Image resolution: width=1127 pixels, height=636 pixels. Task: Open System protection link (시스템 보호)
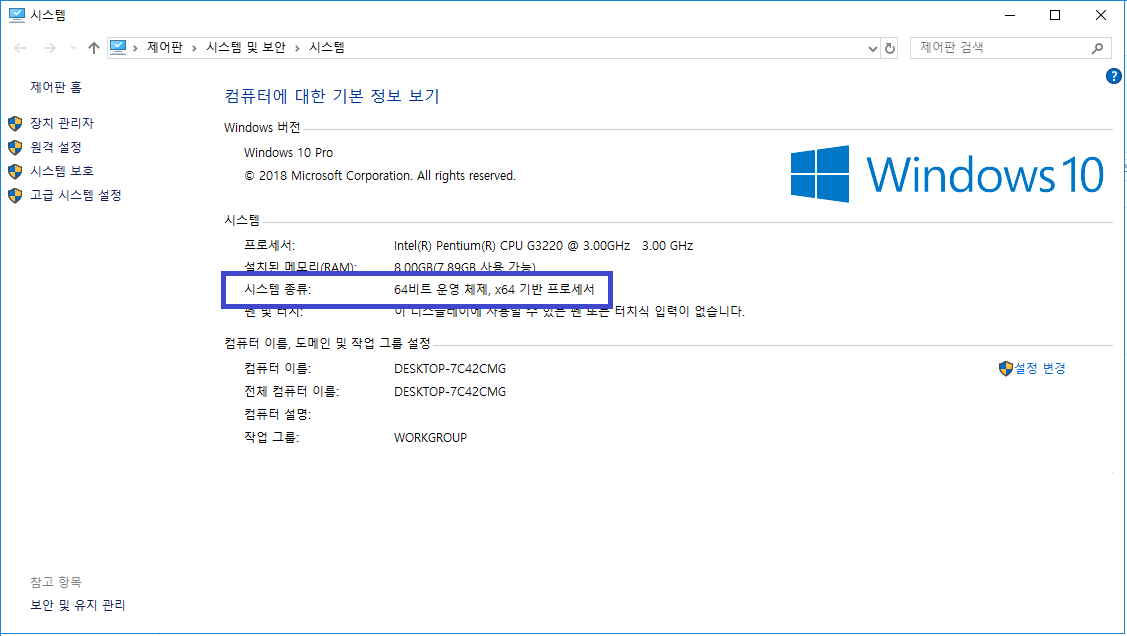pyautogui.click(x=62, y=171)
